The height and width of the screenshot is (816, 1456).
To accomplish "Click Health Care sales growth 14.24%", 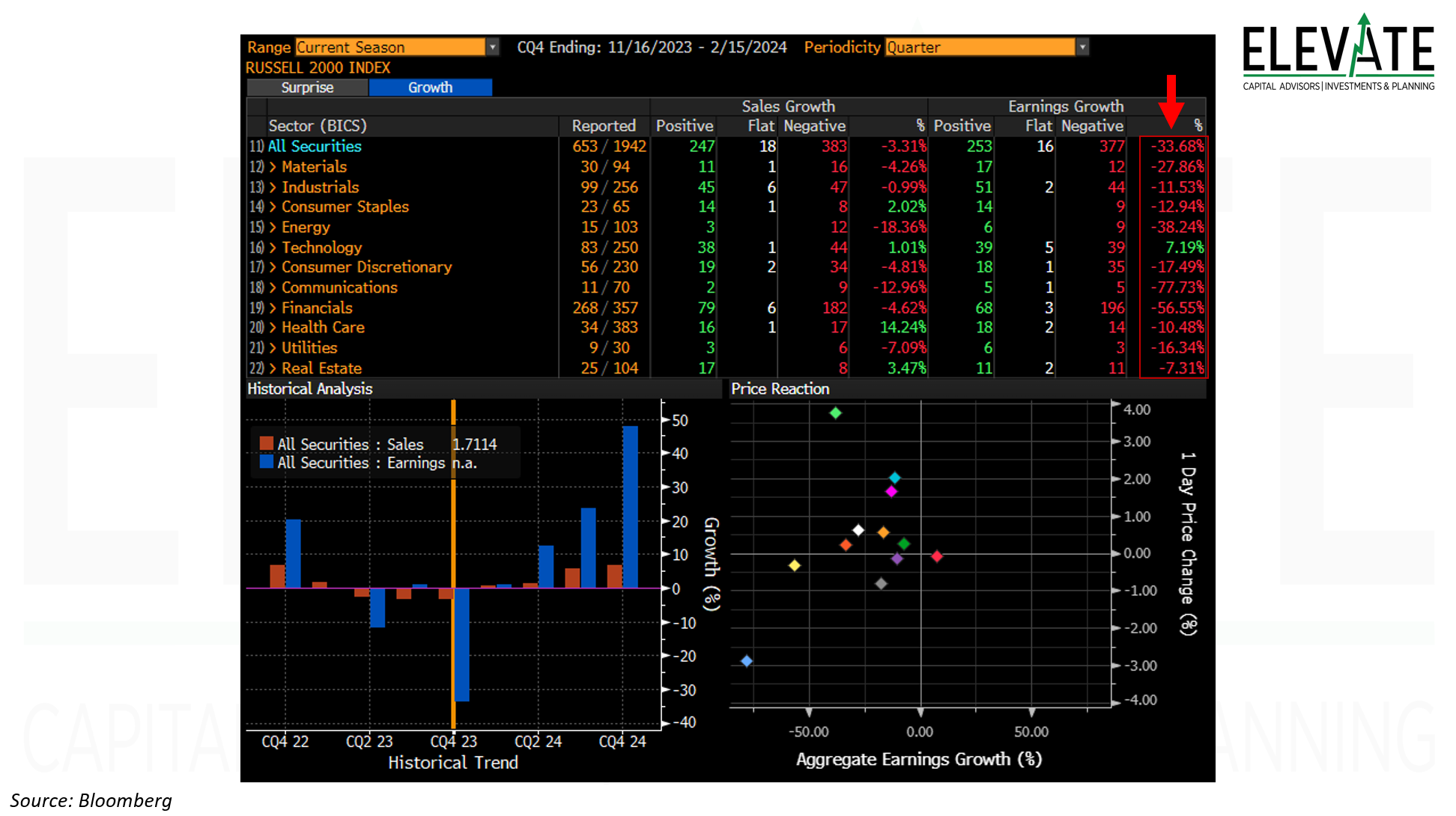I will [x=903, y=327].
